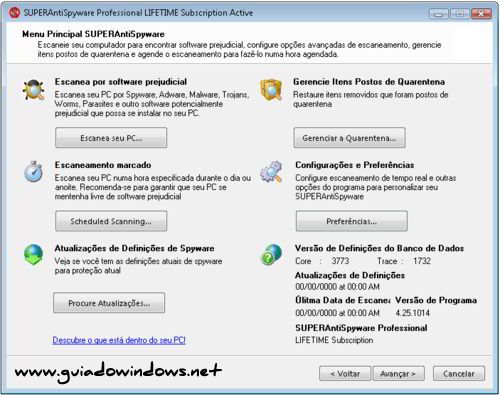This screenshot has width=500, height=395.
Task: Click the Core value 3773
Action: point(340,261)
